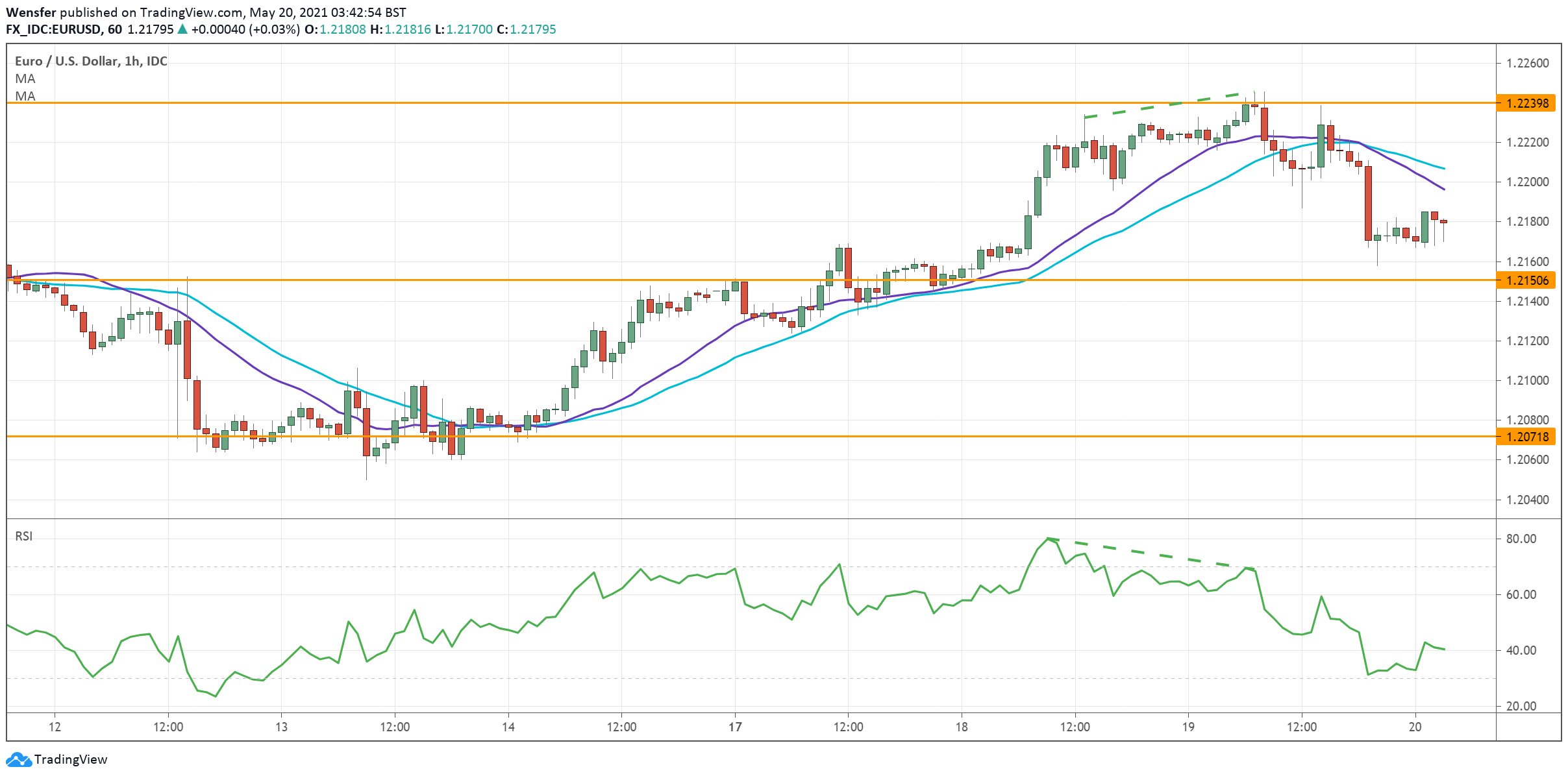Click the orange 1.22398 price tag
This screenshot has height=778, width=1568.
[x=1526, y=103]
